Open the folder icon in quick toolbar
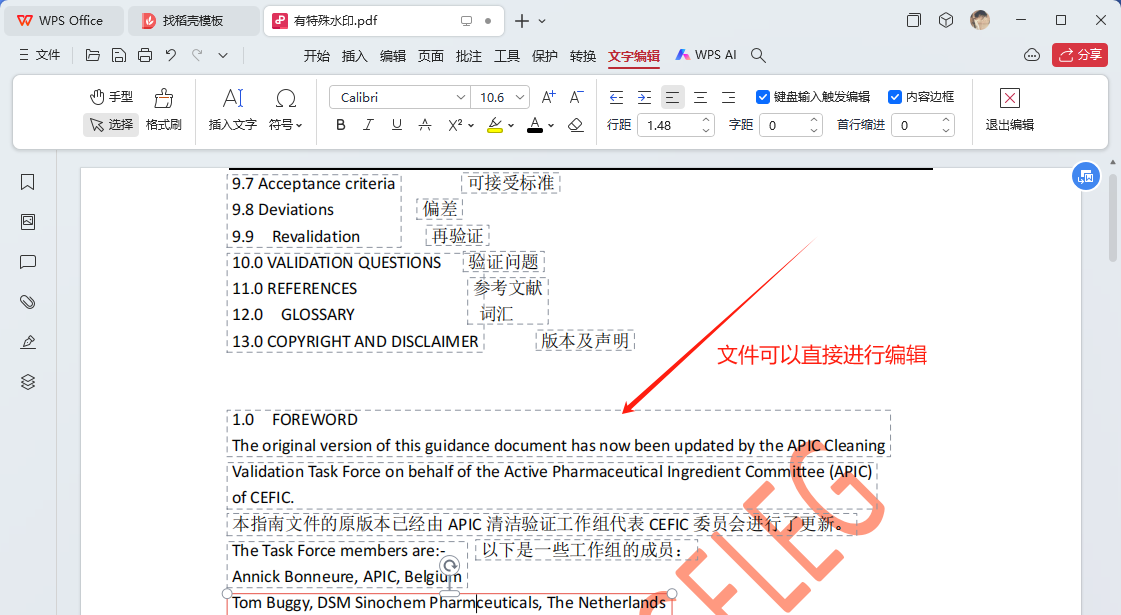1121x615 pixels. pyautogui.click(x=92, y=55)
